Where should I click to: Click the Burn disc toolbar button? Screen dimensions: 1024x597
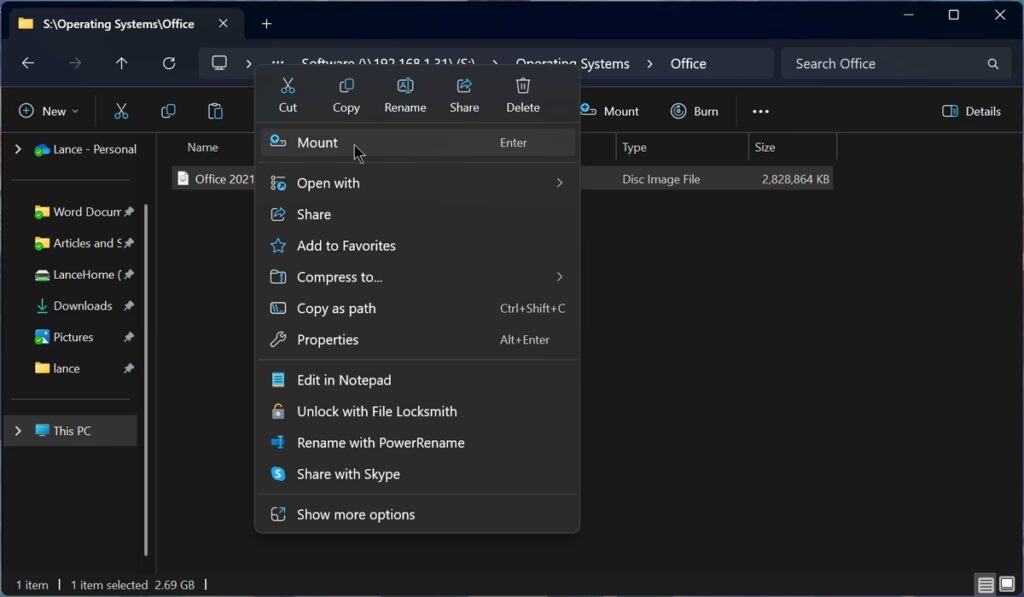click(x=695, y=111)
